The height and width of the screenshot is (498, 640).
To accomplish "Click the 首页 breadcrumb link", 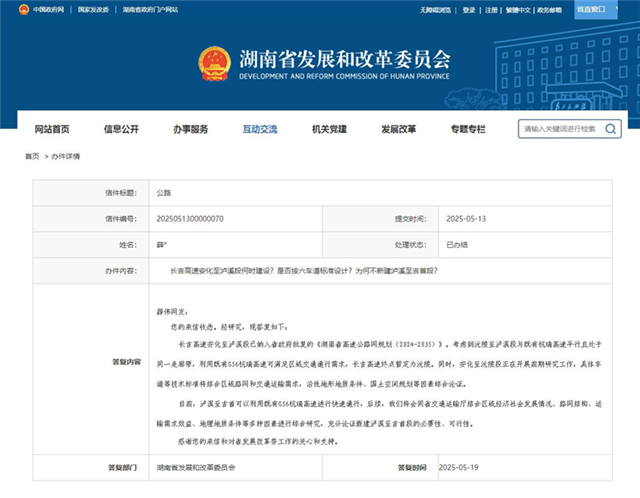I will (32, 156).
